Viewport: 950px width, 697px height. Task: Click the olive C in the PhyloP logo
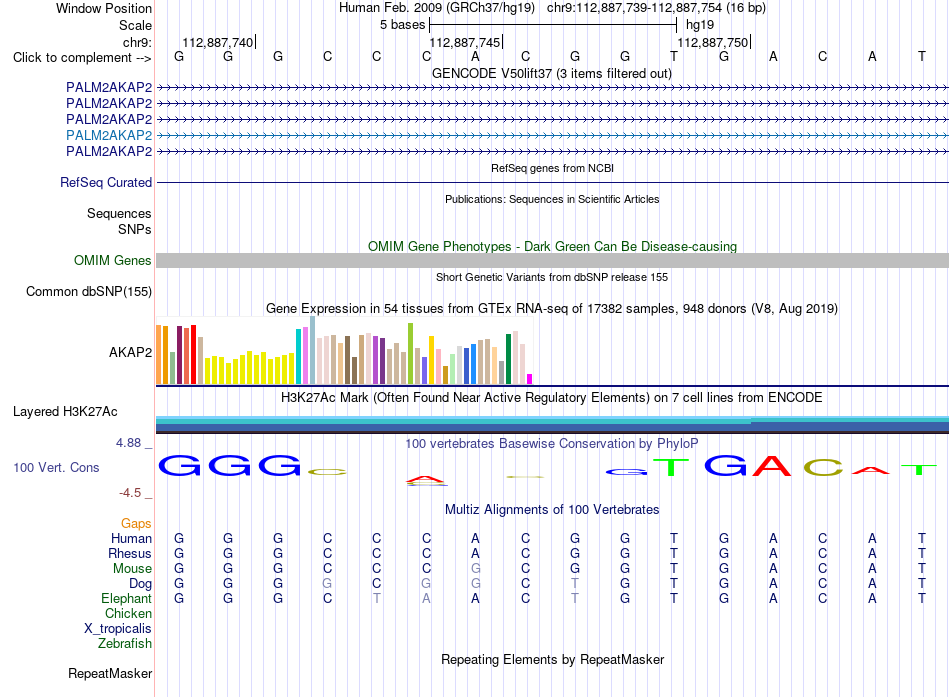click(x=823, y=467)
